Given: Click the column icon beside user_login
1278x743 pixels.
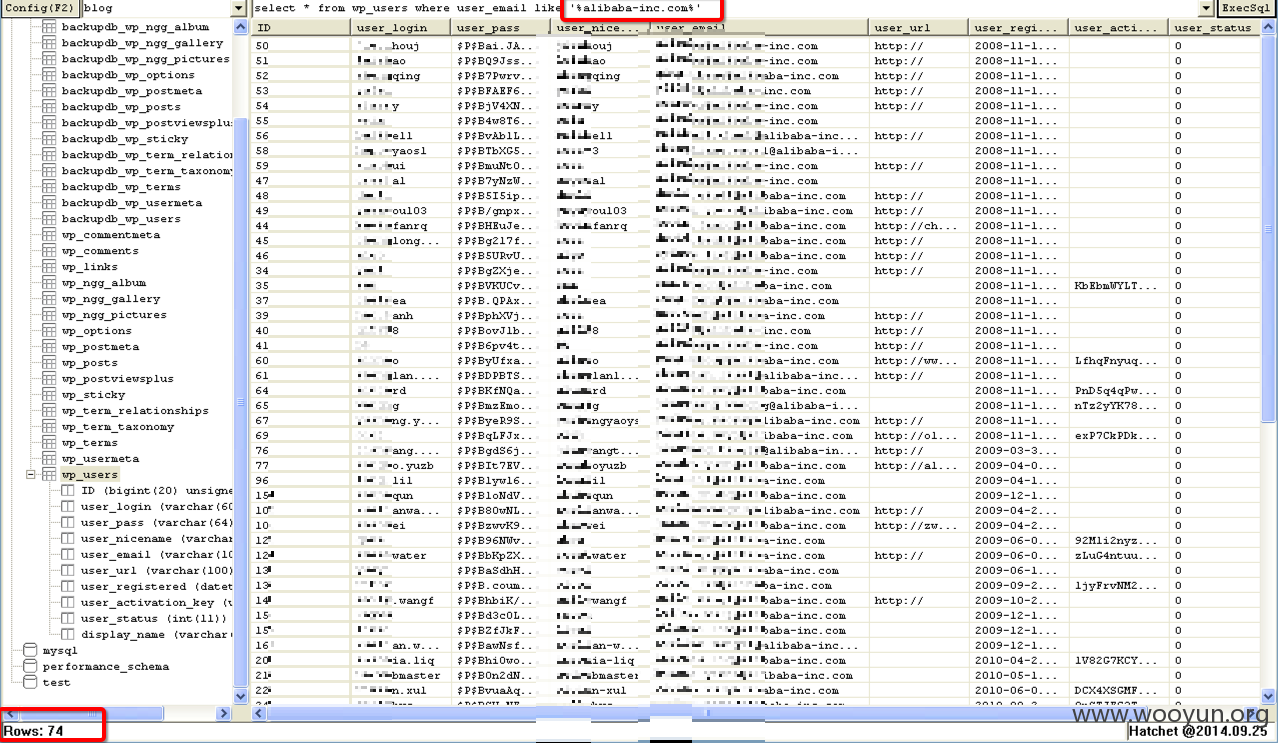Looking at the screenshot, I should pyautogui.click(x=68, y=507).
